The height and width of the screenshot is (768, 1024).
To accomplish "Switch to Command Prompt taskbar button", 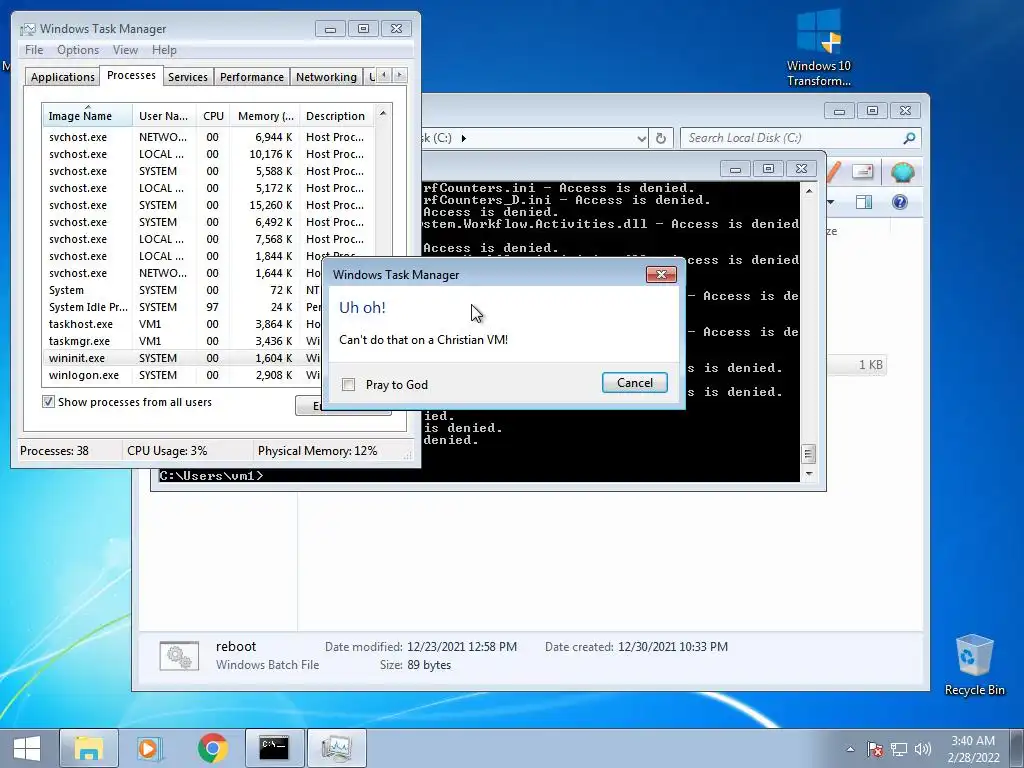I will pyautogui.click(x=274, y=748).
